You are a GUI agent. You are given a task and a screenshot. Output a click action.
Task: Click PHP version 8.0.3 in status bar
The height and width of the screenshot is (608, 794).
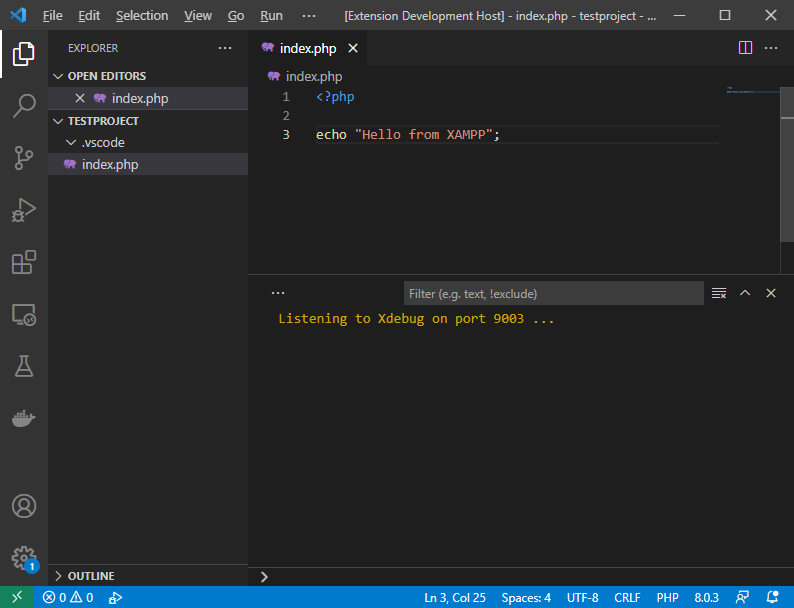(706, 597)
